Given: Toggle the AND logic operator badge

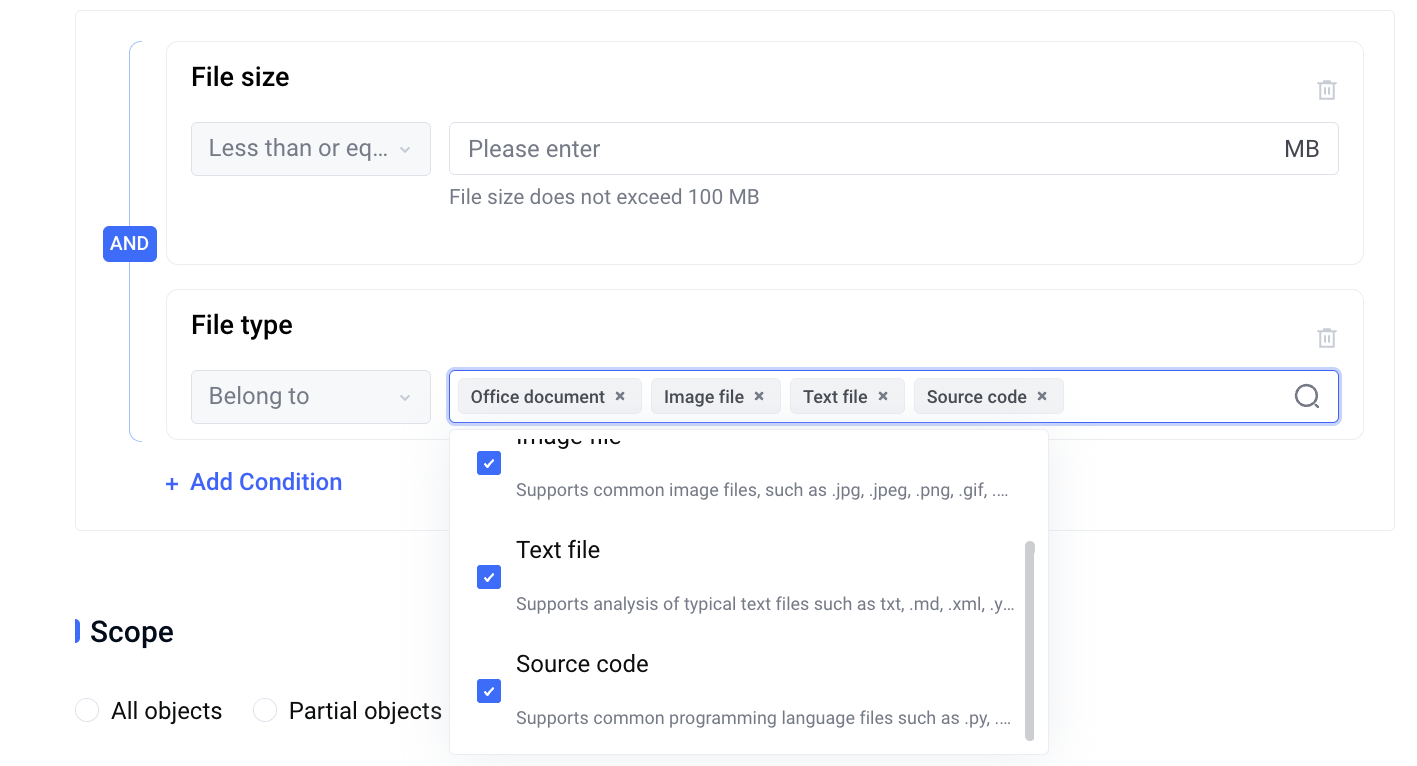Looking at the screenshot, I should point(130,244).
